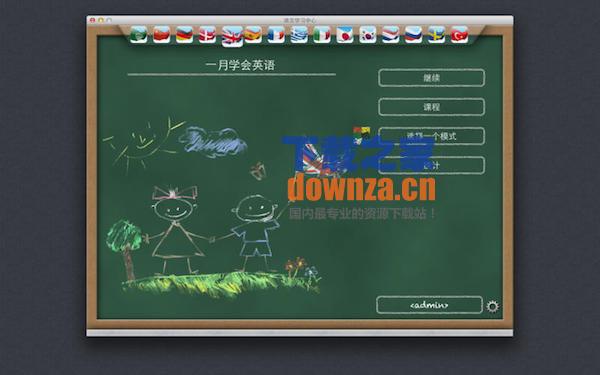Open the 课程 (courses) button
This screenshot has height=375, width=600.
pos(432,107)
